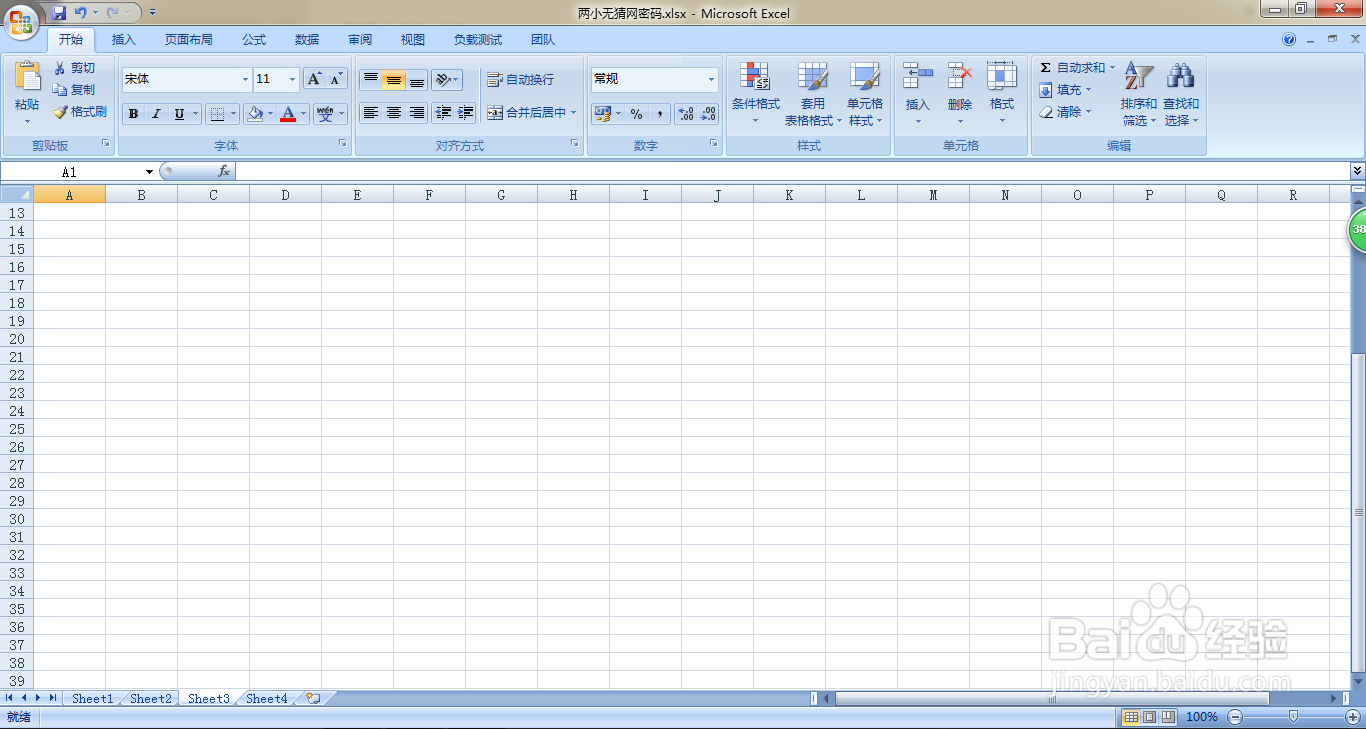Click the Paste clipboard icon
This screenshot has width=1366, height=729.
[27, 76]
